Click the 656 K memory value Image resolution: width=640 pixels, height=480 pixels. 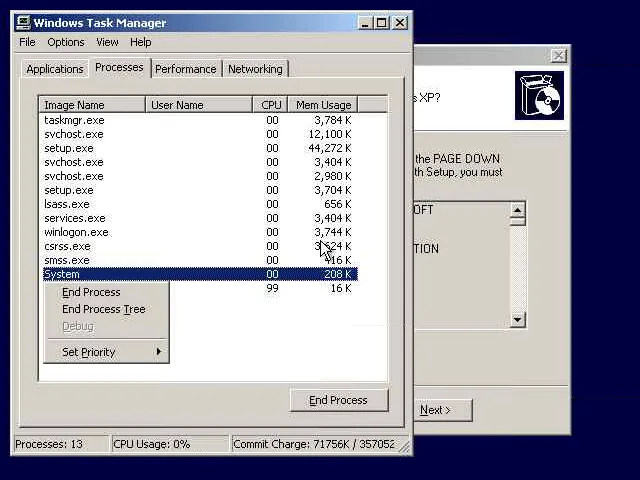(336, 204)
